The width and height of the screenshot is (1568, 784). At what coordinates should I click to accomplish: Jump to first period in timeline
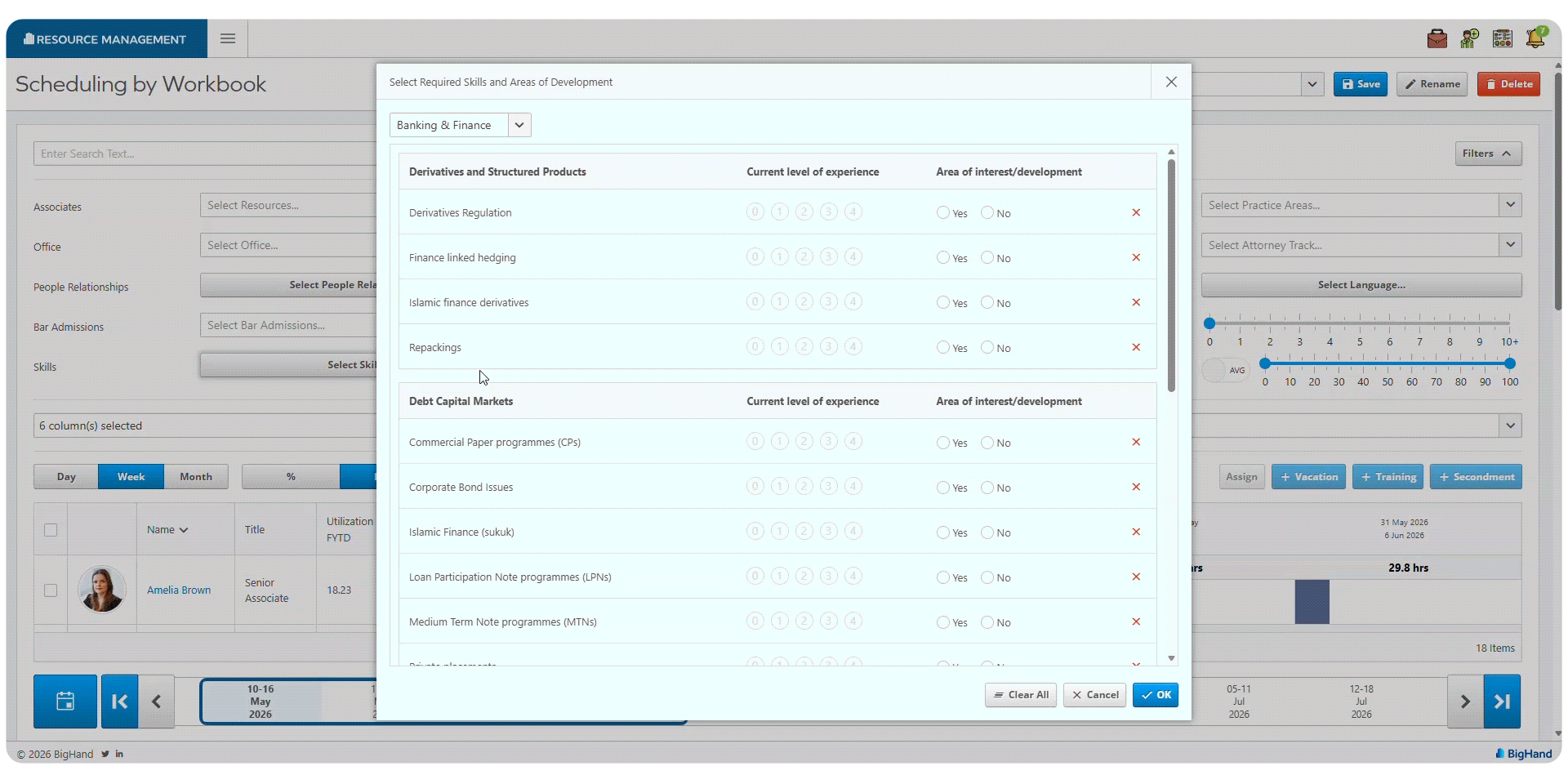point(119,701)
